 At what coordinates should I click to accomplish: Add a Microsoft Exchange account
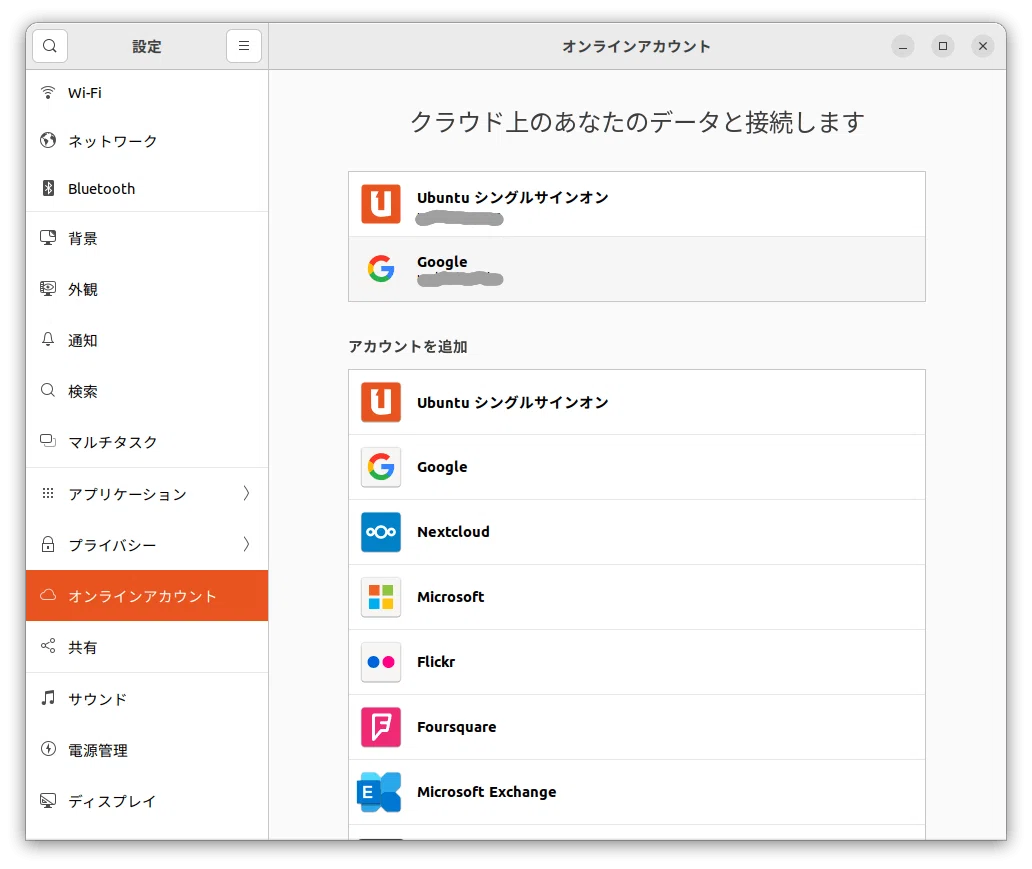tap(636, 792)
